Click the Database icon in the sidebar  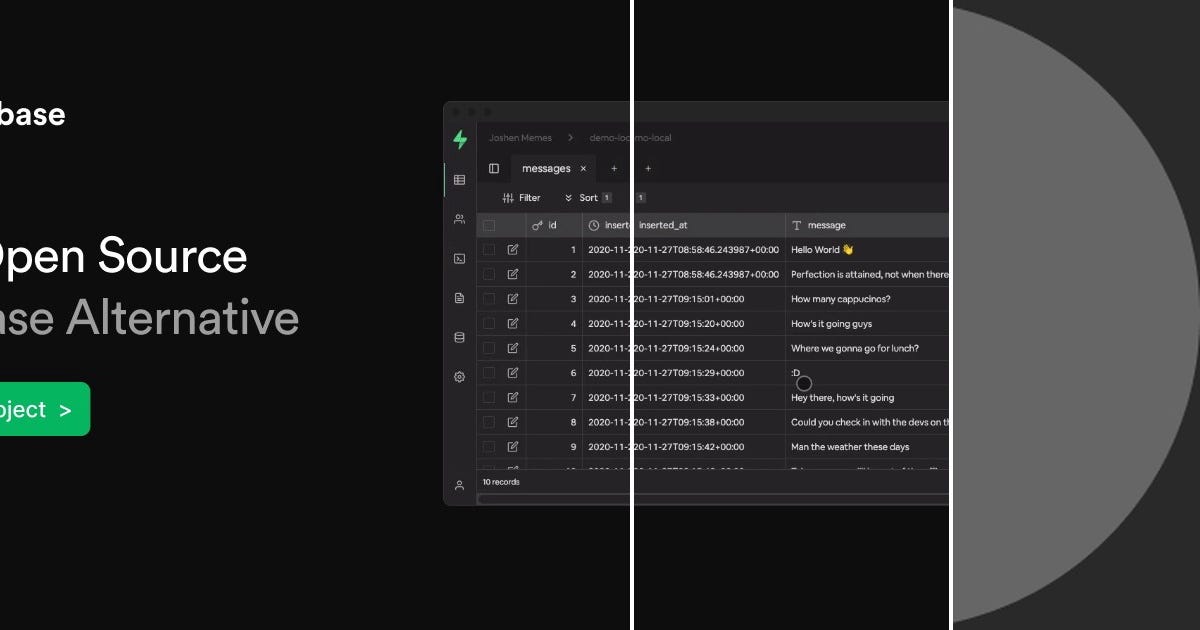459,337
